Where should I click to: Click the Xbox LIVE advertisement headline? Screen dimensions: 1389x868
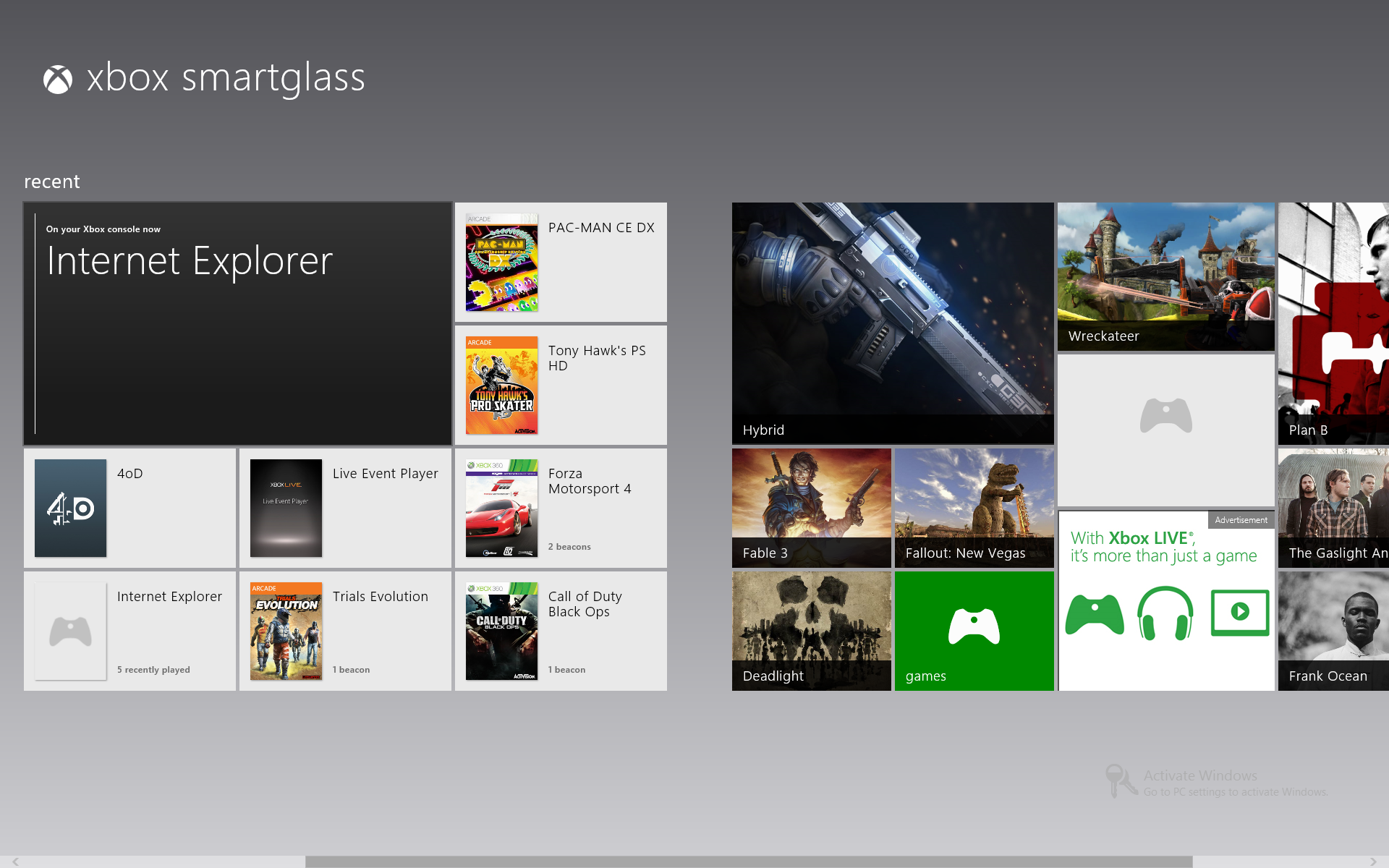(x=1163, y=547)
